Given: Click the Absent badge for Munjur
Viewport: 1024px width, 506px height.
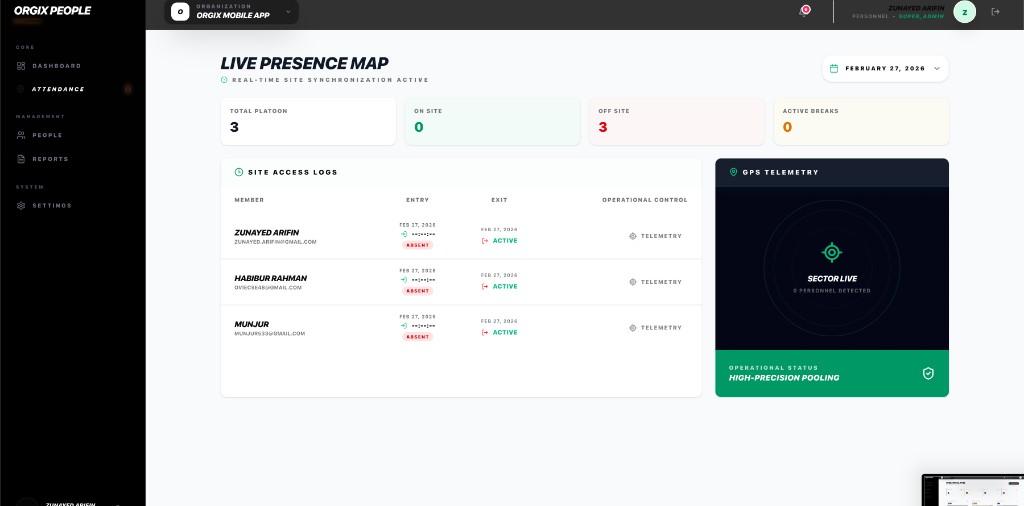Looking at the screenshot, I should coord(417,337).
